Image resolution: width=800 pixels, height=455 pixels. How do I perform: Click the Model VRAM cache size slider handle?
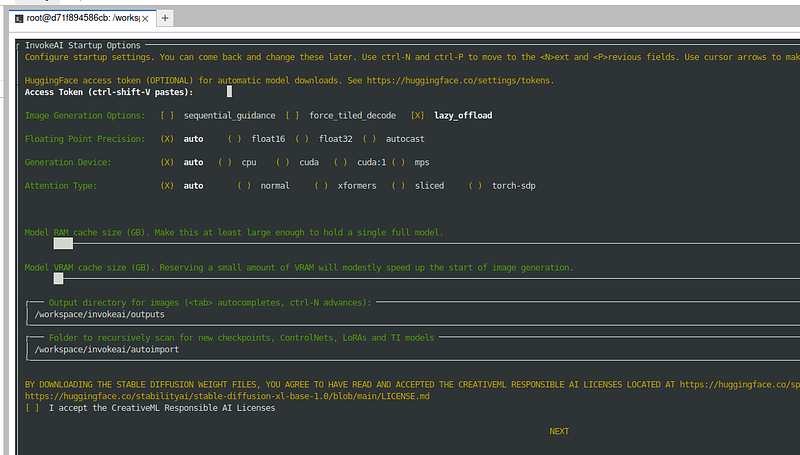coord(59,279)
